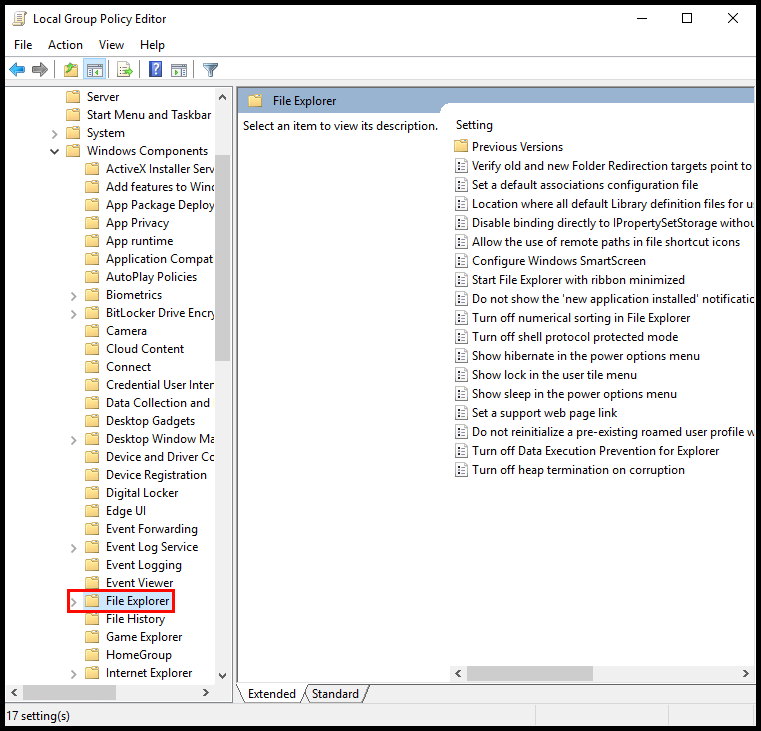Click the File Explorer header folder icon

(x=255, y=101)
